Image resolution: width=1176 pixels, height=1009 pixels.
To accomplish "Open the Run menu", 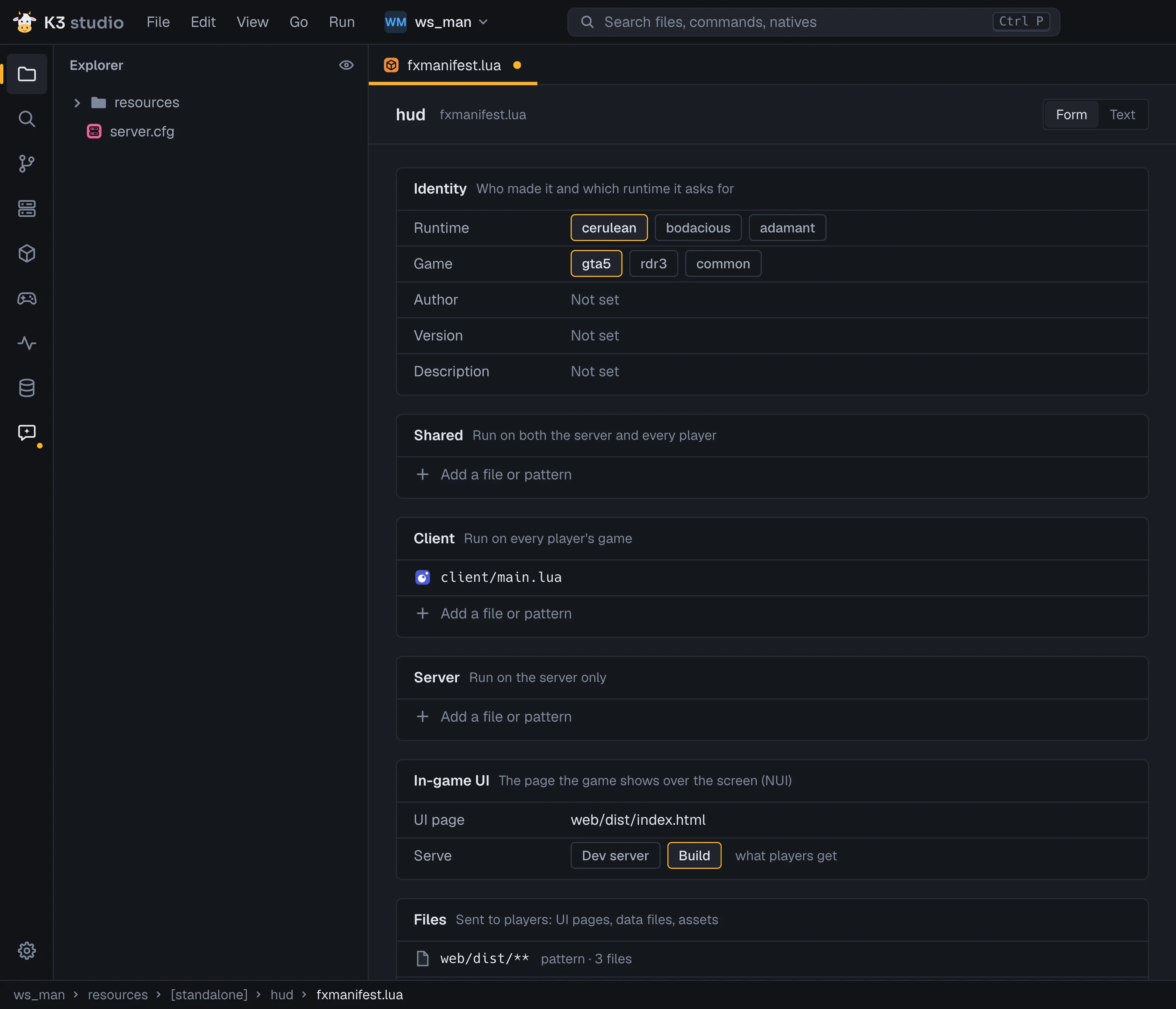I will tap(342, 22).
